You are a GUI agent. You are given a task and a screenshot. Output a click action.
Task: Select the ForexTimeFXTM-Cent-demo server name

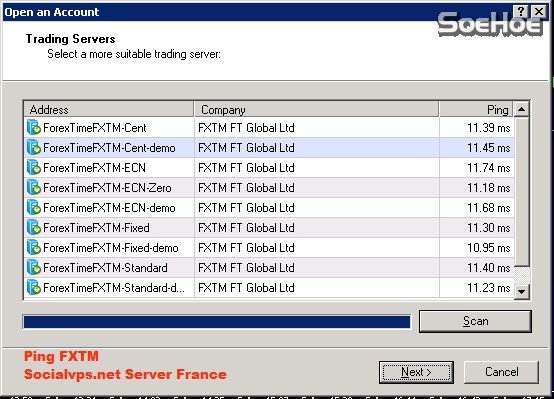109,148
